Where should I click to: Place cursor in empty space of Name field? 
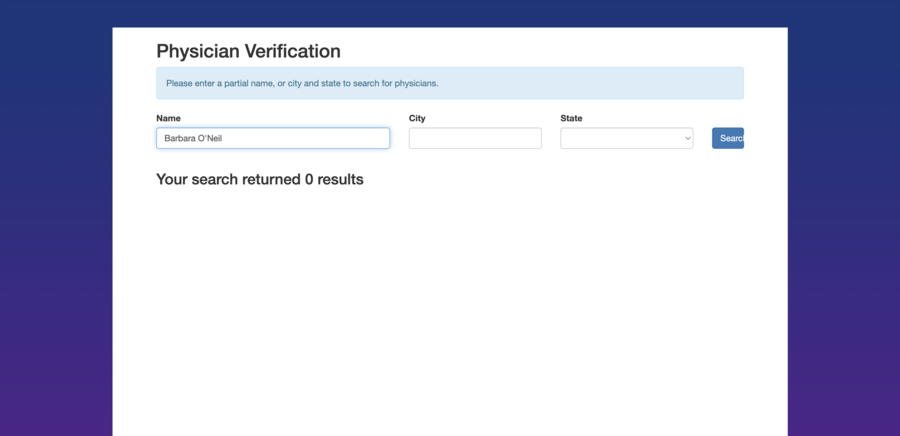coord(320,138)
